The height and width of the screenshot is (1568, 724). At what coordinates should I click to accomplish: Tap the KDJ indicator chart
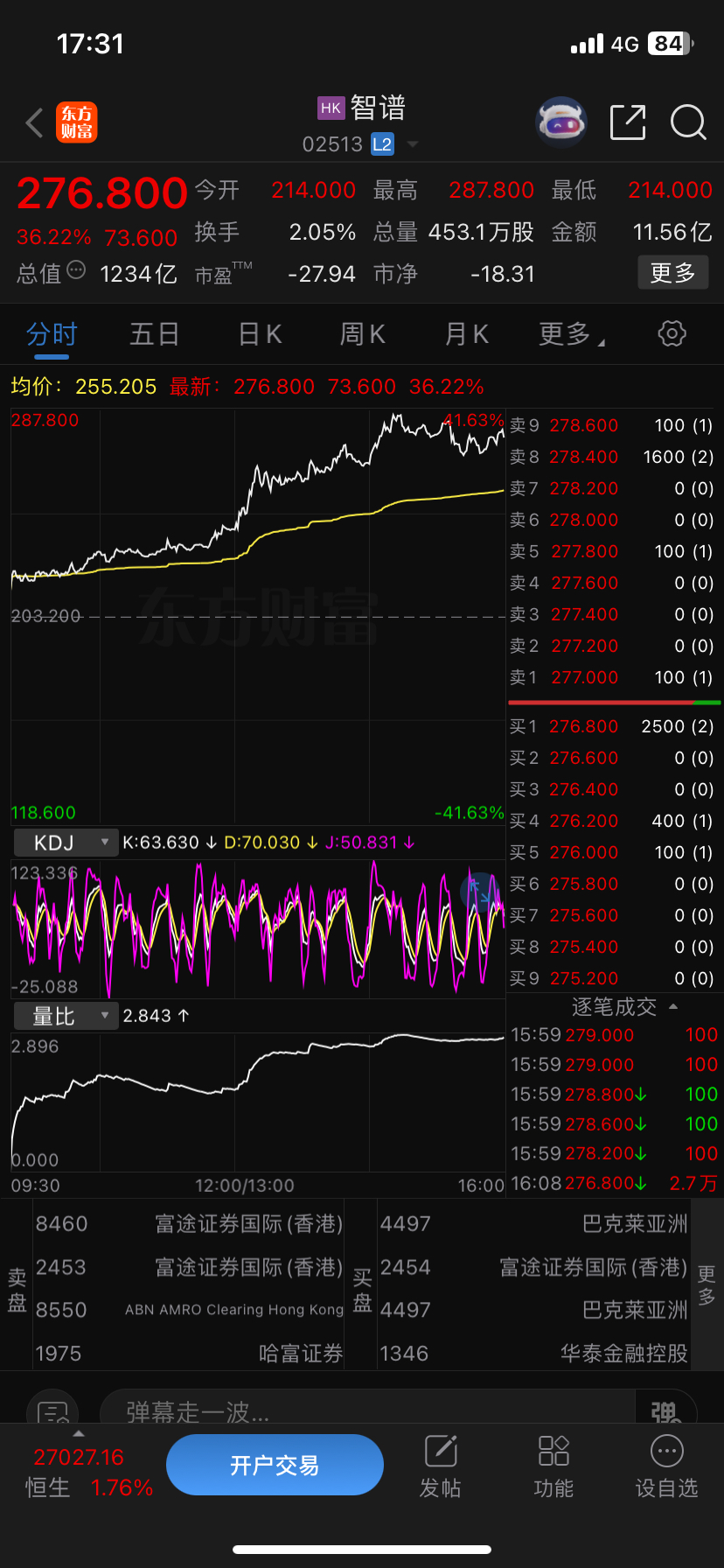pos(258,927)
